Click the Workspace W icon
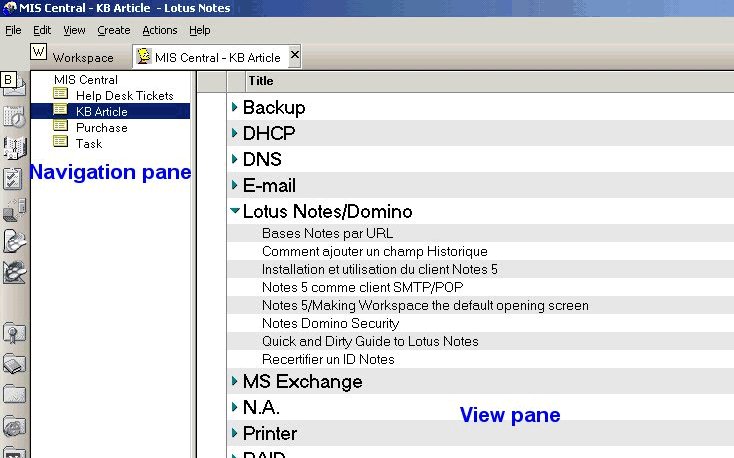 pos(38,52)
